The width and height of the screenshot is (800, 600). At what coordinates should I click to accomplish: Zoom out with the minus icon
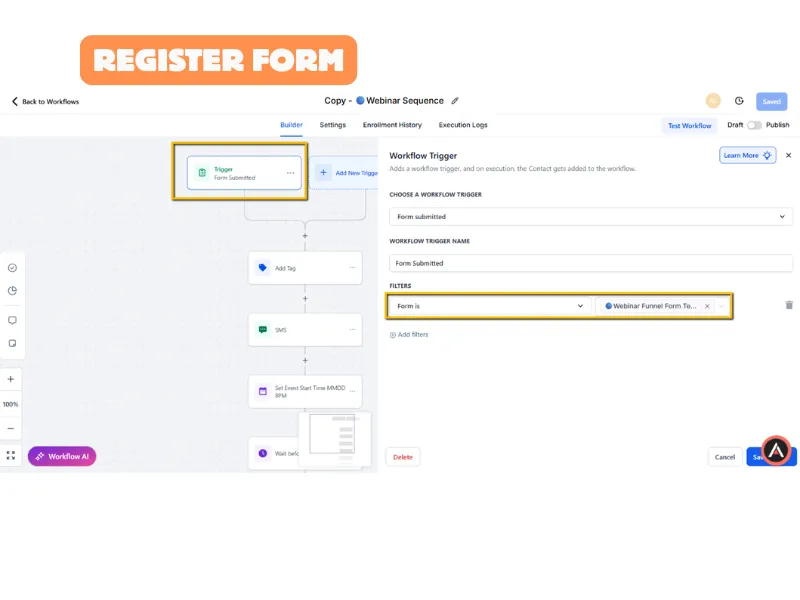point(11,428)
